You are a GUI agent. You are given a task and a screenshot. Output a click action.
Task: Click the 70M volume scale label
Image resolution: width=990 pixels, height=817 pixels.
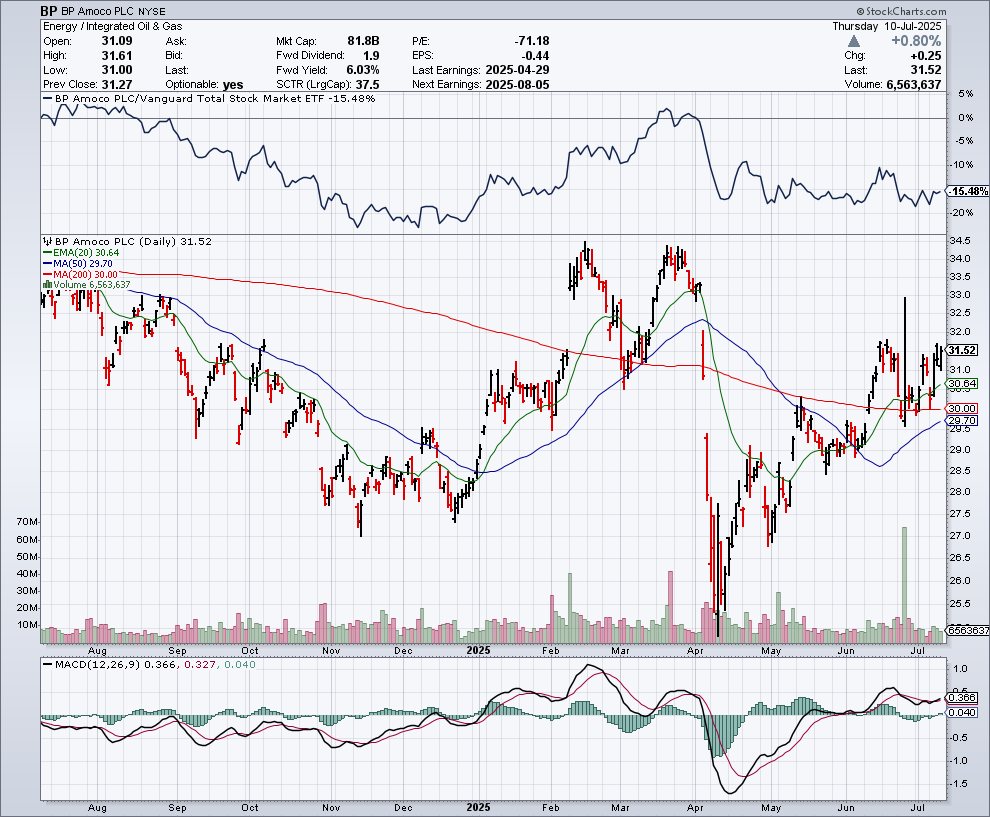[x=28, y=522]
